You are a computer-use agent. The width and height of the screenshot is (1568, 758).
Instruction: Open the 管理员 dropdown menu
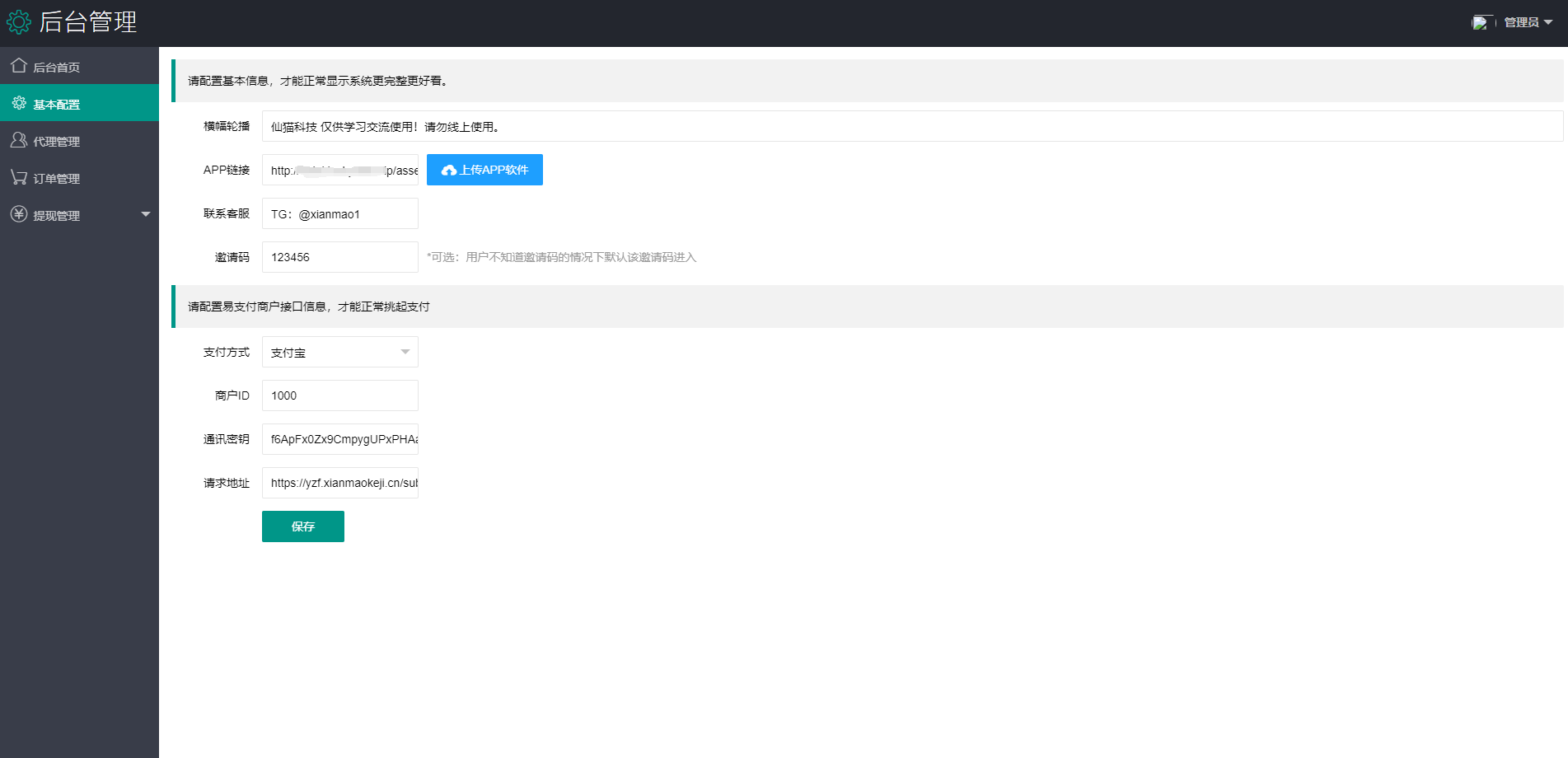tap(1528, 22)
